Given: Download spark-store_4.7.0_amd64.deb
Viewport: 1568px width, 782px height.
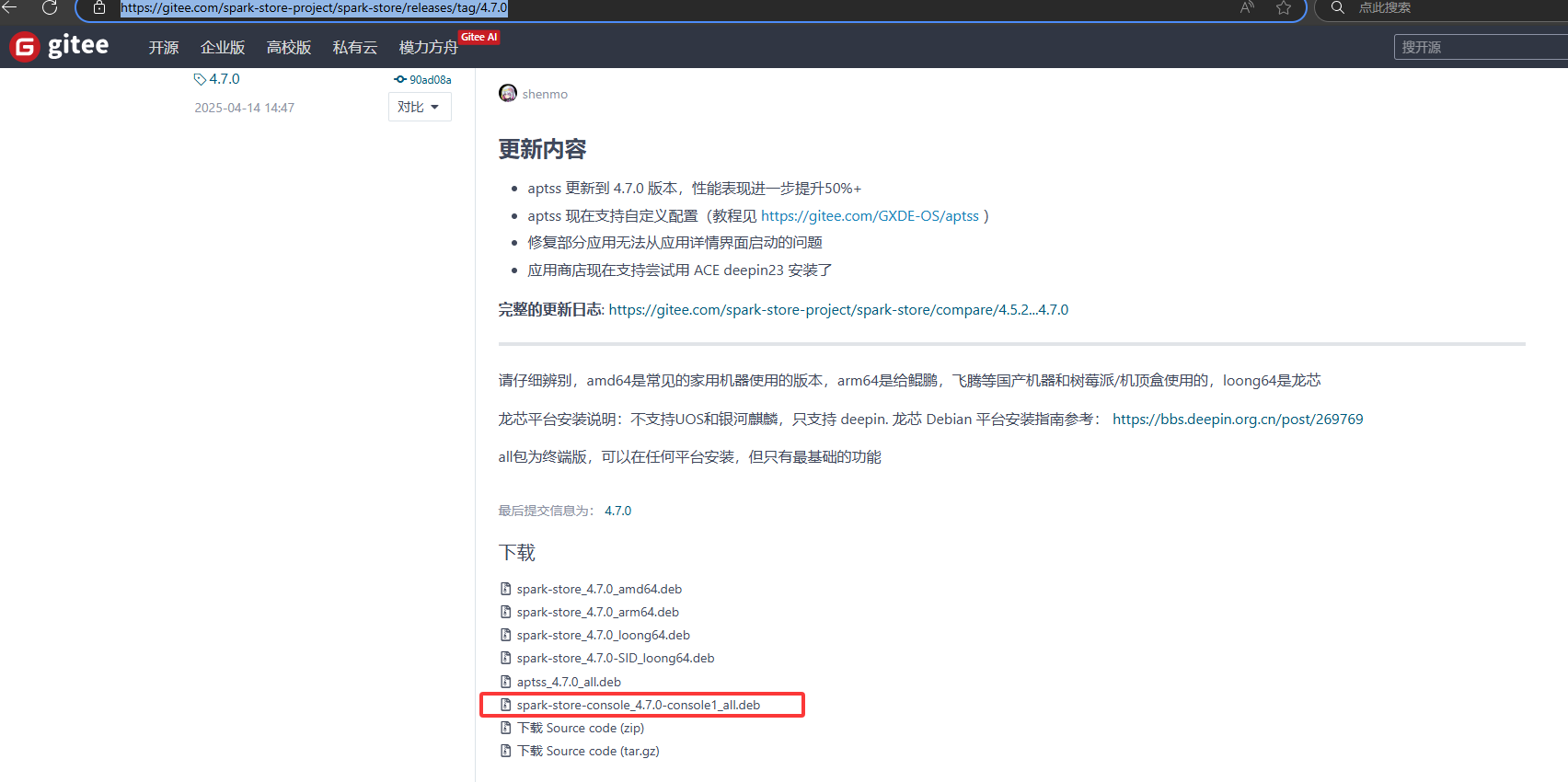Looking at the screenshot, I should pos(599,589).
